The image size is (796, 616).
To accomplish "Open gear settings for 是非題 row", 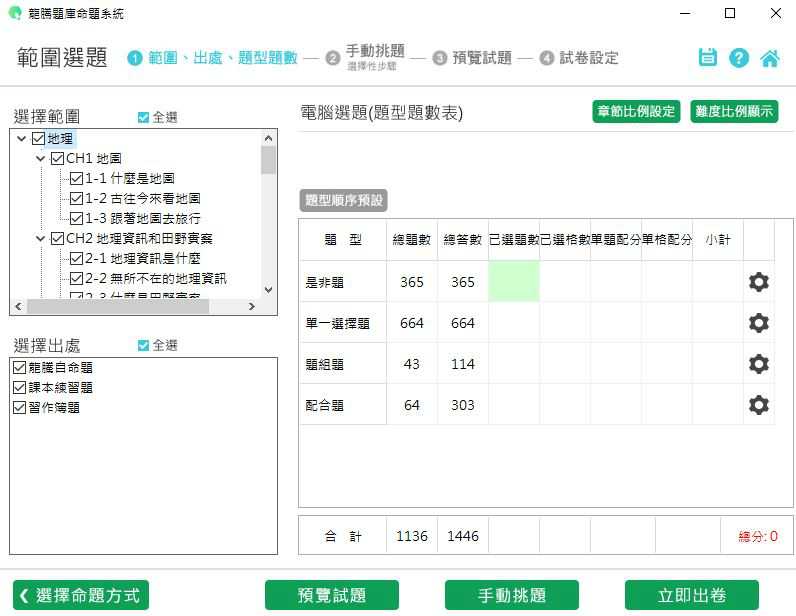I will (x=758, y=282).
